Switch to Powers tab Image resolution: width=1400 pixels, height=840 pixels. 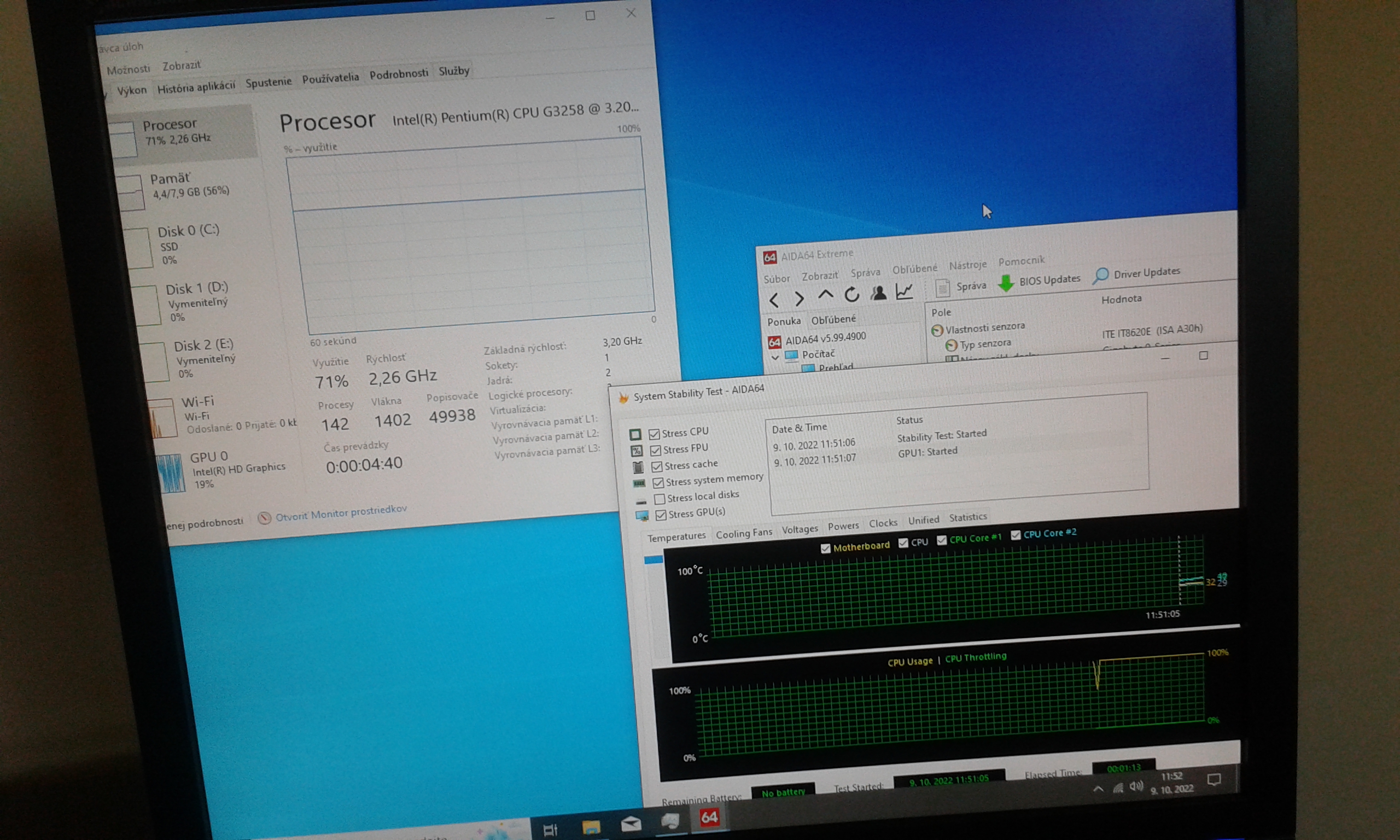point(843,527)
